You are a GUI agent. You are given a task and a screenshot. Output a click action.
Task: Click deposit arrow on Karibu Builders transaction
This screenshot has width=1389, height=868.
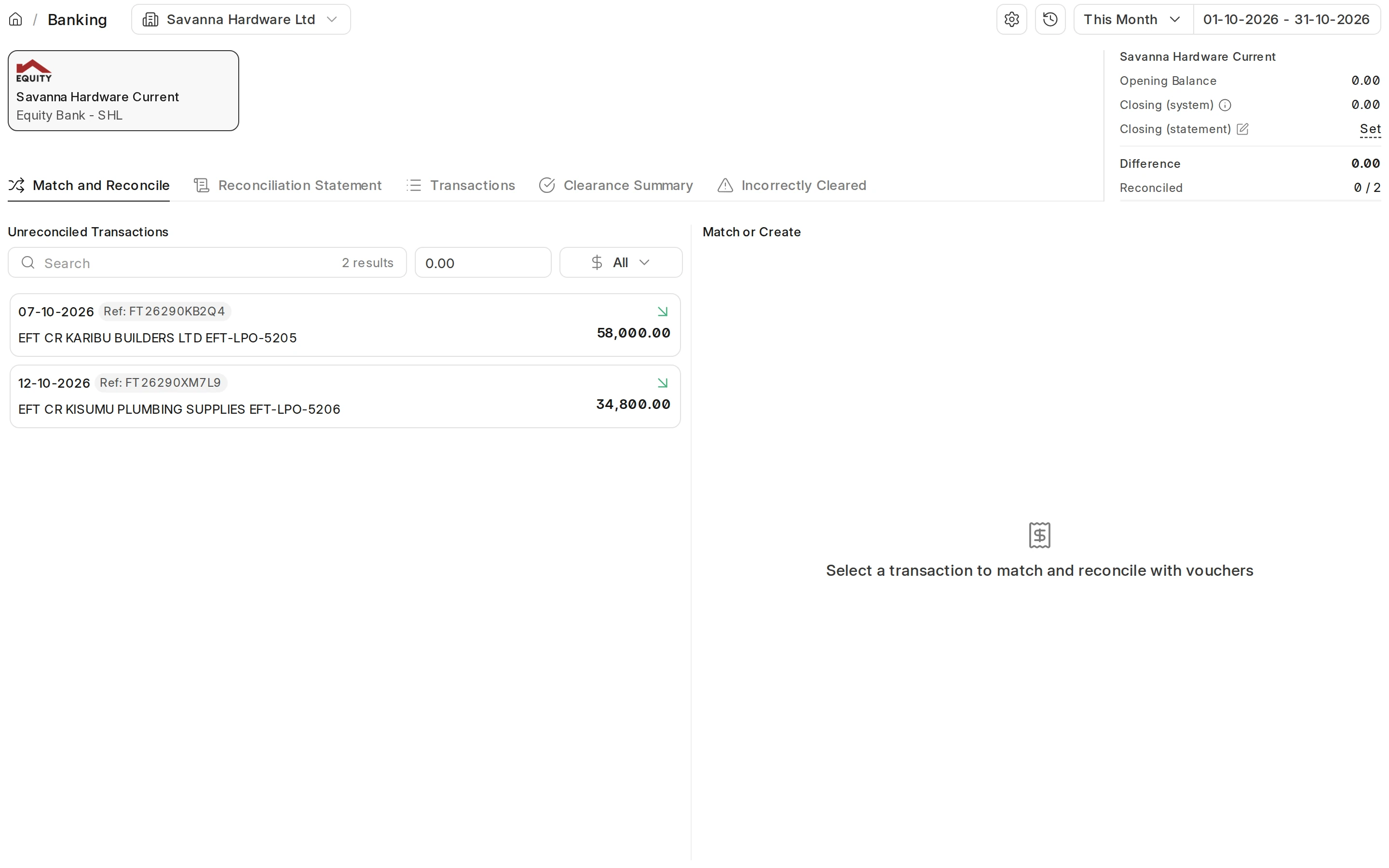662,312
